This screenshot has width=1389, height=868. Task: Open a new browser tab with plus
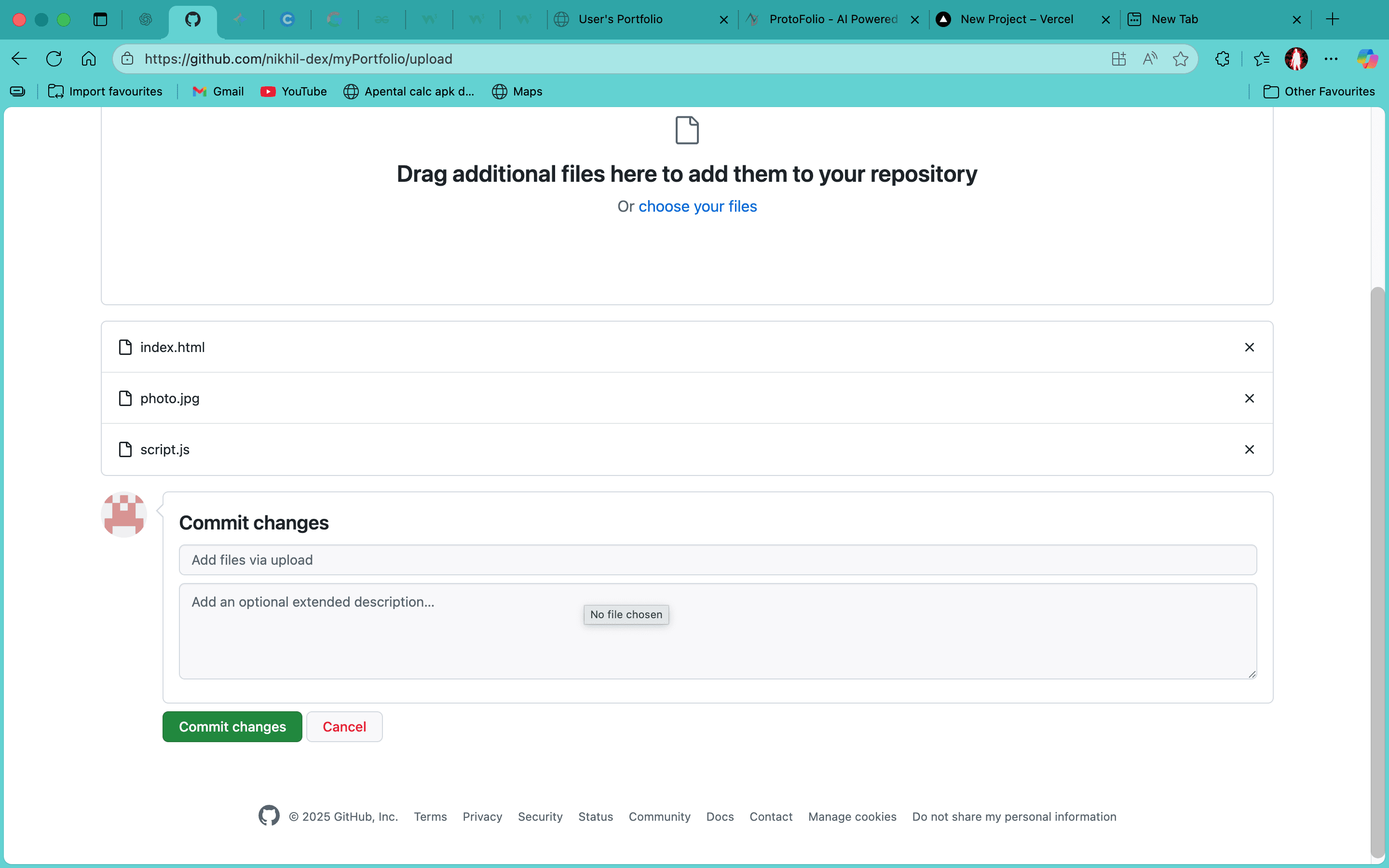[x=1332, y=19]
